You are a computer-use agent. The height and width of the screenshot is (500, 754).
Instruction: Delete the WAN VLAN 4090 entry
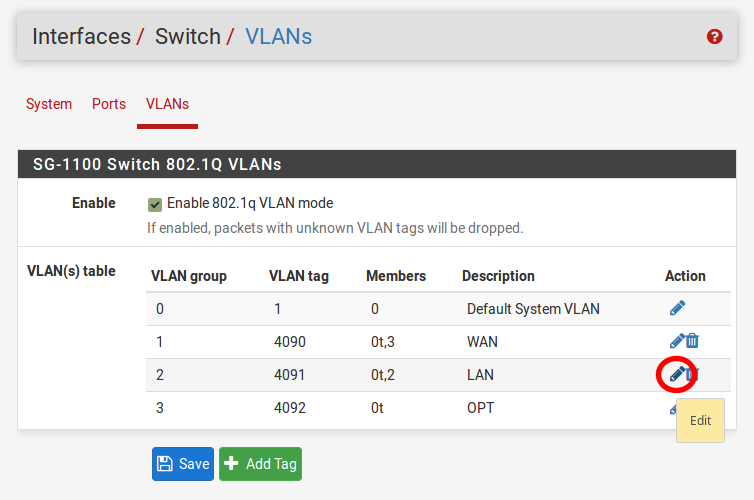click(692, 341)
